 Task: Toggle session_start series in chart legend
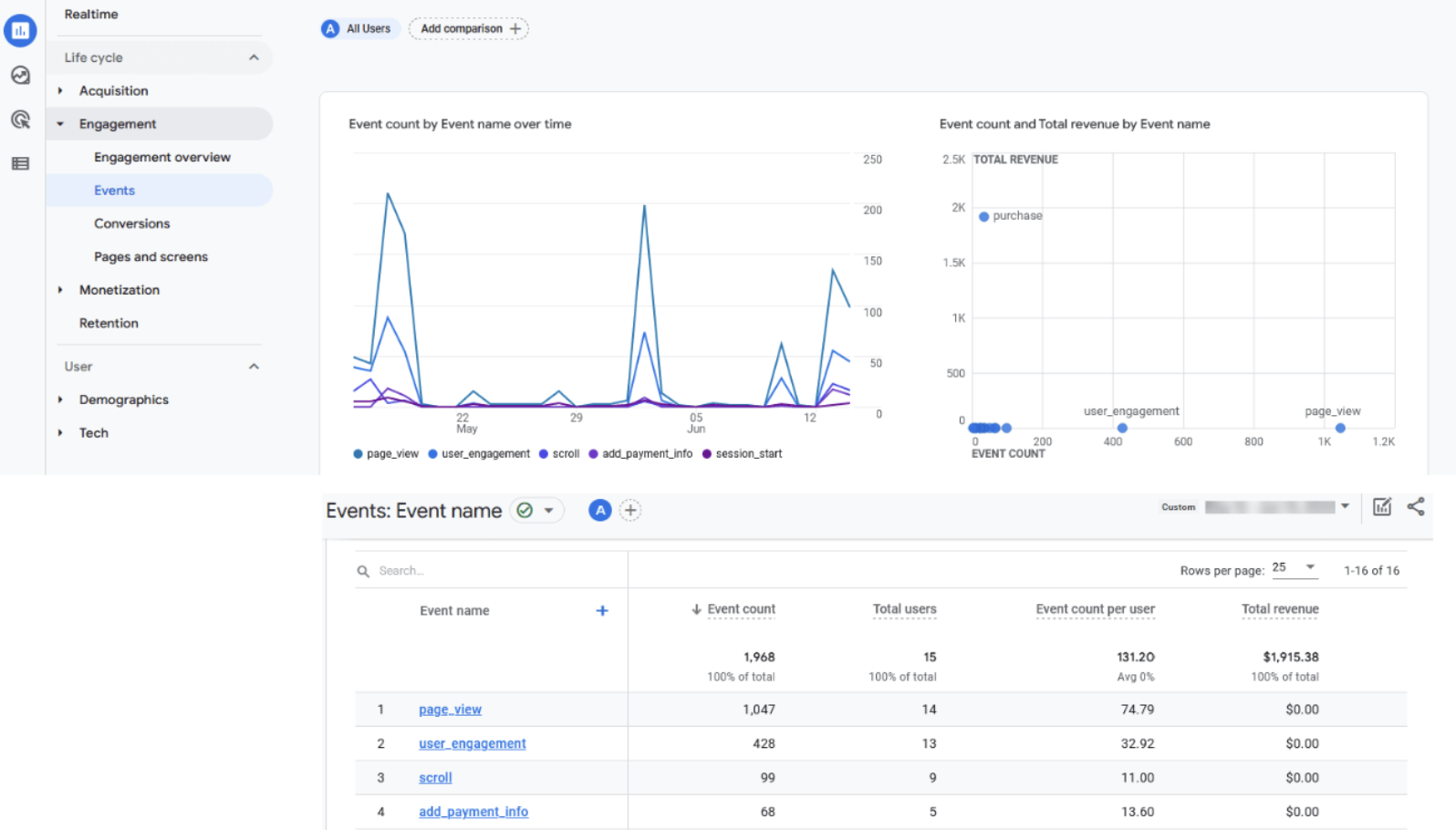tap(742, 454)
